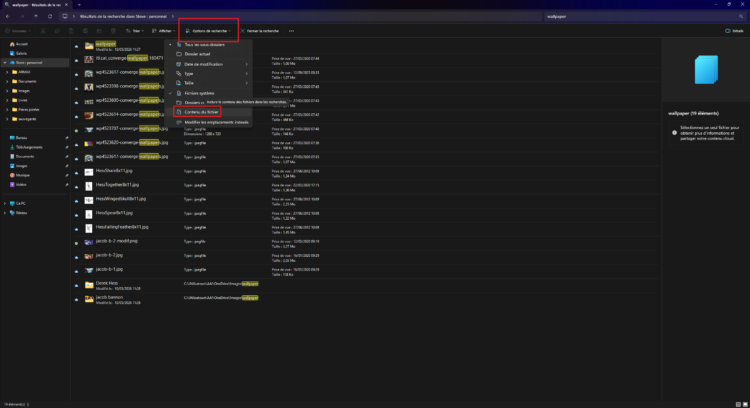The width and height of the screenshot is (750, 408).
Task: Click the Détails pane button
Action: point(734,31)
